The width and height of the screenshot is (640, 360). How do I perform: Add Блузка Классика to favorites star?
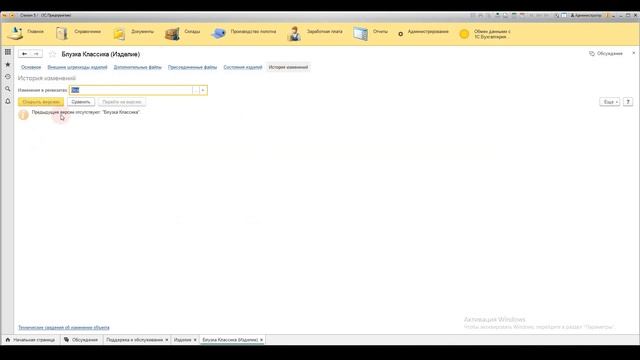tap(52, 54)
